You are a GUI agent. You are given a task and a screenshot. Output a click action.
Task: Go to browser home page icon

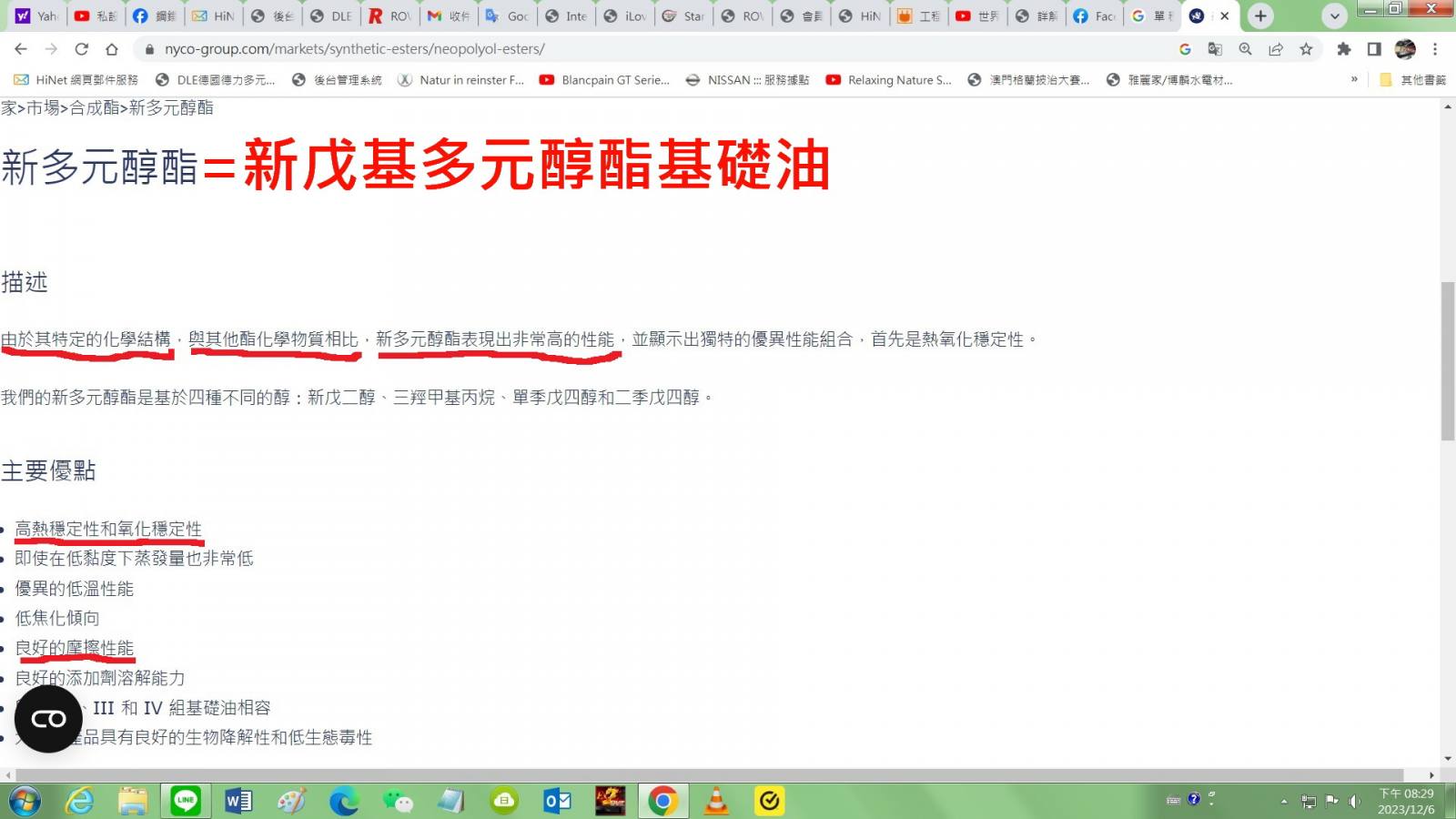112,49
